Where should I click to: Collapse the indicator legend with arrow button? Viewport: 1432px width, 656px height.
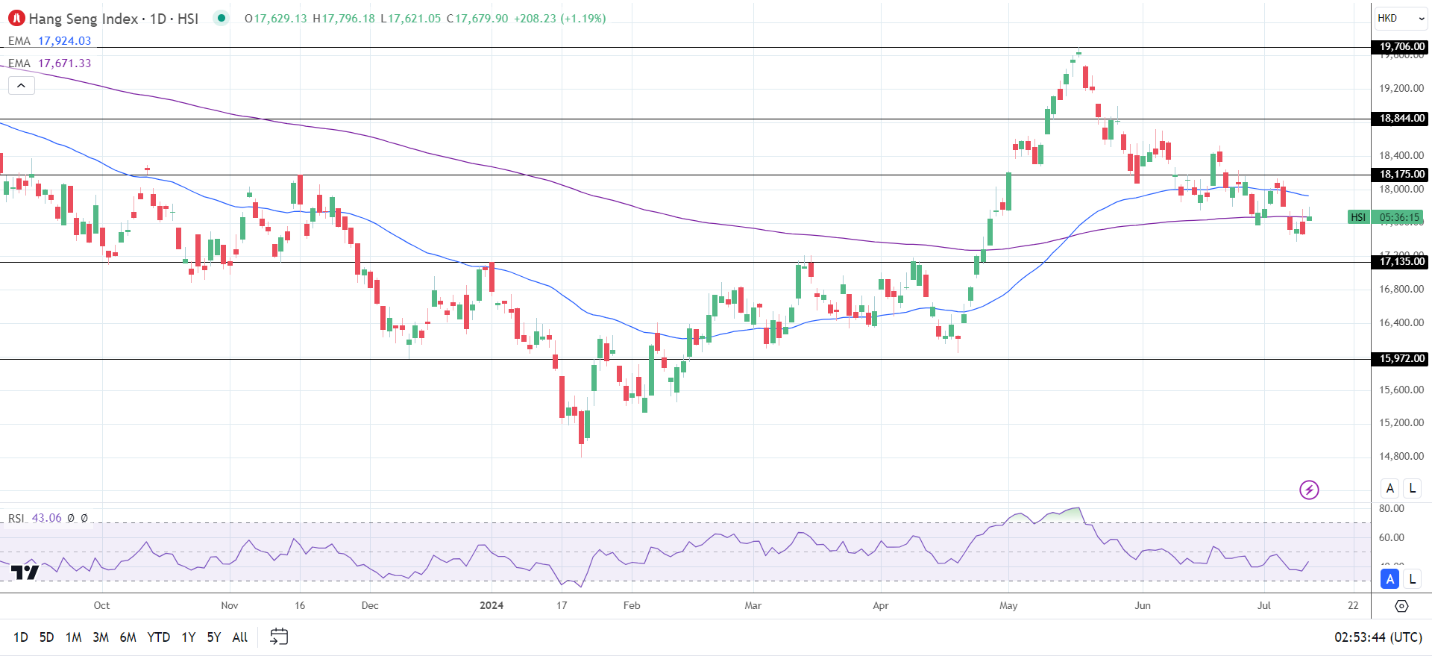pyautogui.click(x=21, y=86)
